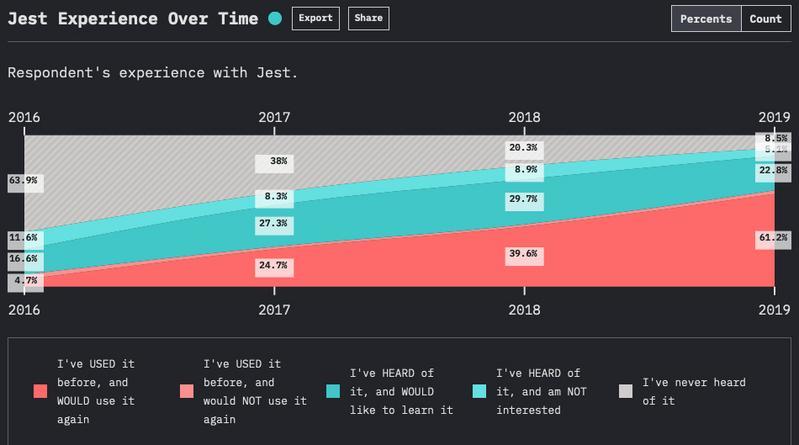Click the 24.7% data label at 2017
799x445 pixels.
coord(274,268)
